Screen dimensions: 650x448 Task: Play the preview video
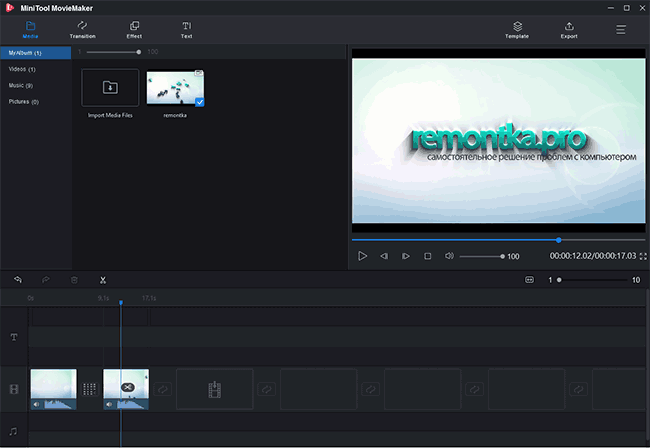tap(362, 256)
